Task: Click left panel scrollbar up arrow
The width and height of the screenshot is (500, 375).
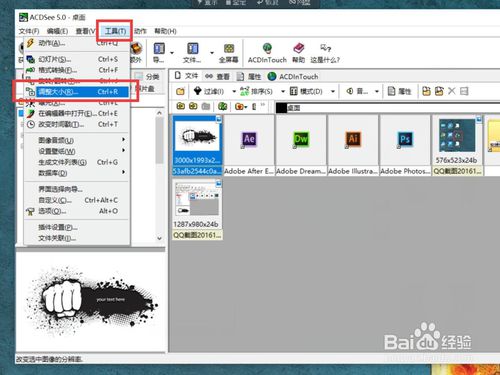Action: click(159, 113)
